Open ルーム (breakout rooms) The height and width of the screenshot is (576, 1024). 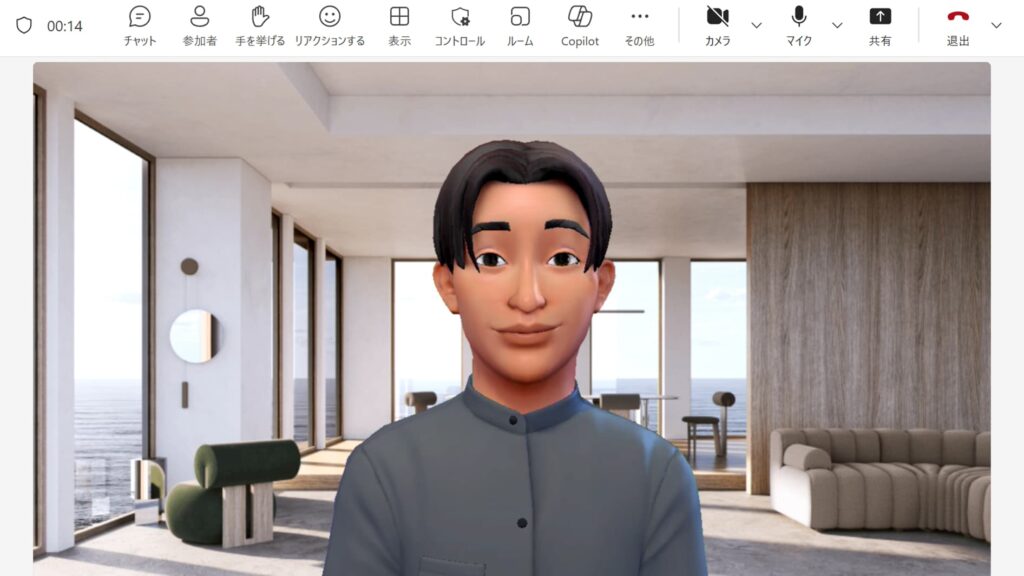pos(520,26)
